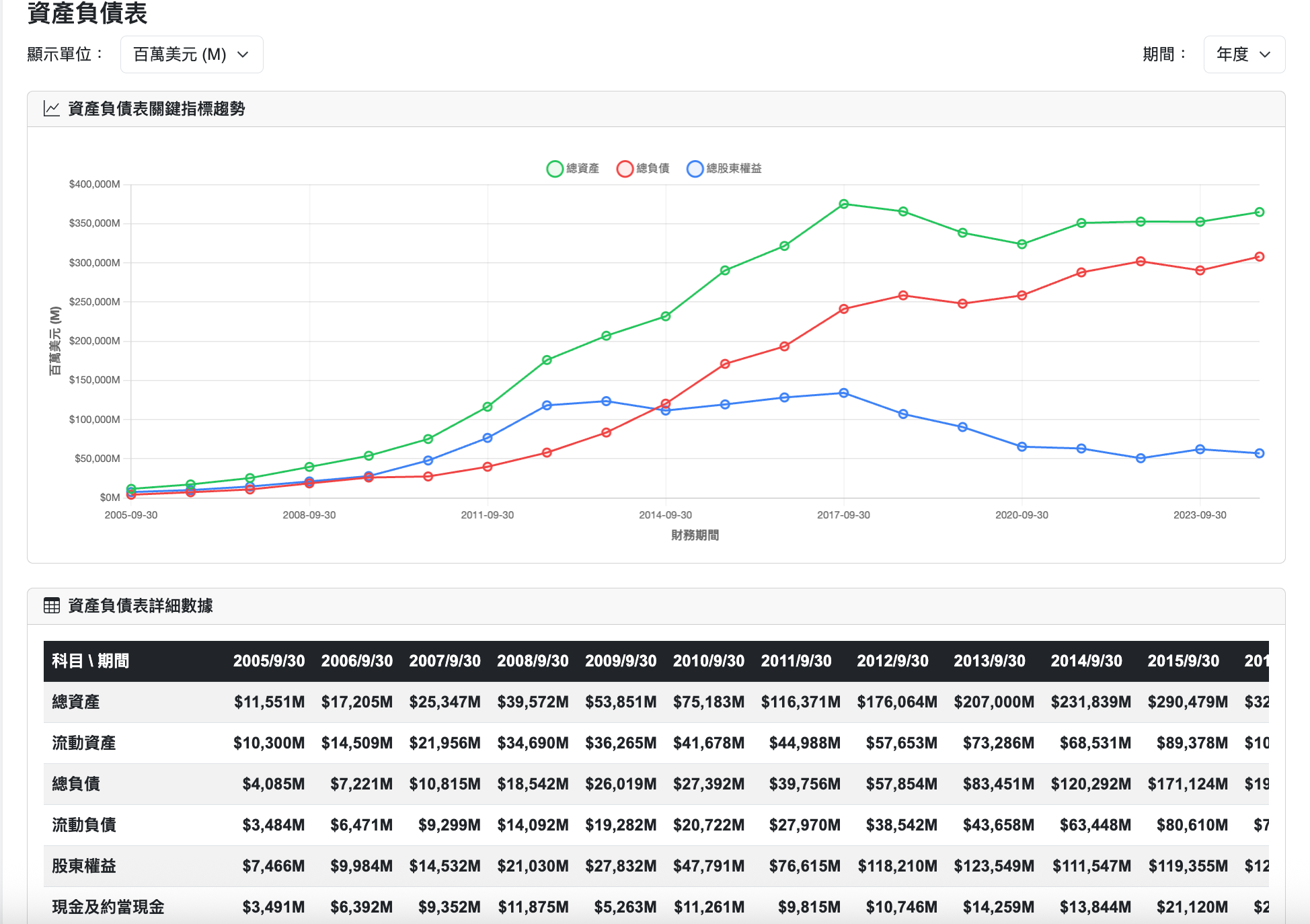
Task: Click the 2017-09-30 peak green data point
Action: [x=843, y=204]
